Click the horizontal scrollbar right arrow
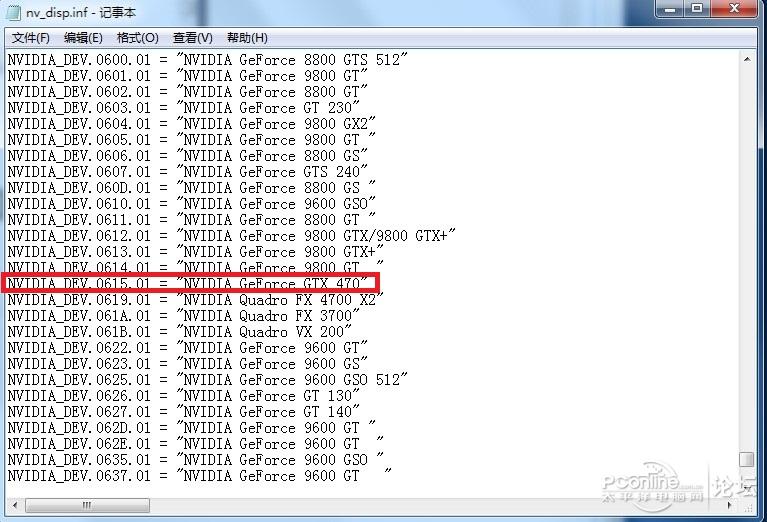The height and width of the screenshot is (522, 767). click(731, 505)
